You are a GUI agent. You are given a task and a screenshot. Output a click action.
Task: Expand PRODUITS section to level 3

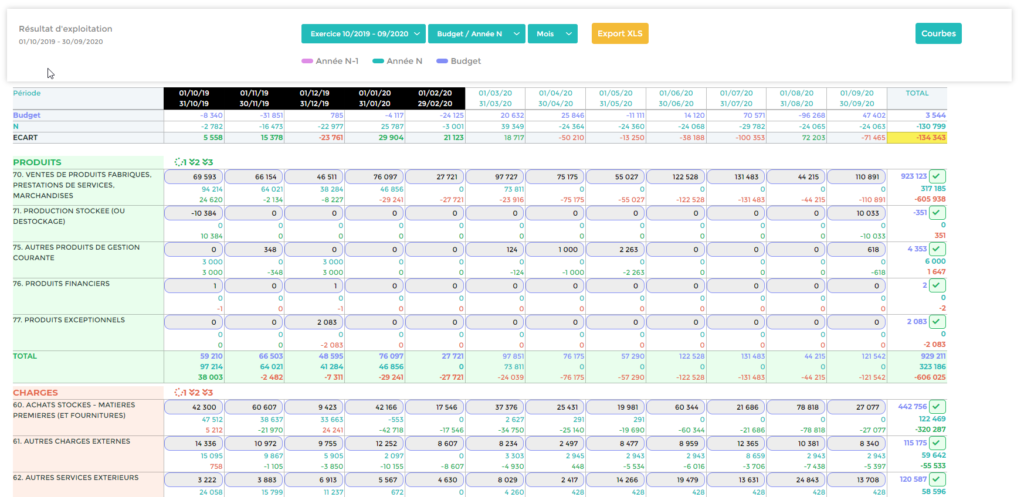(x=207, y=162)
